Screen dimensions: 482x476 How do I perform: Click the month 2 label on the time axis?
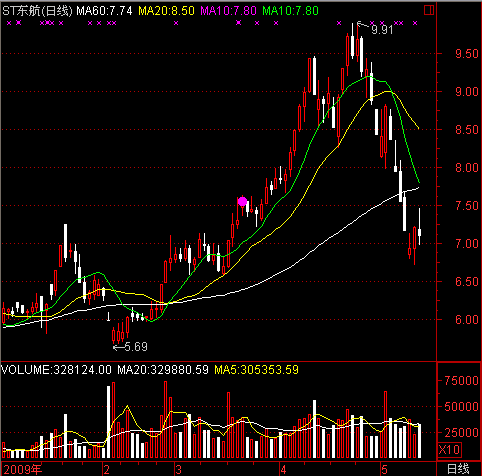[x=106, y=470]
